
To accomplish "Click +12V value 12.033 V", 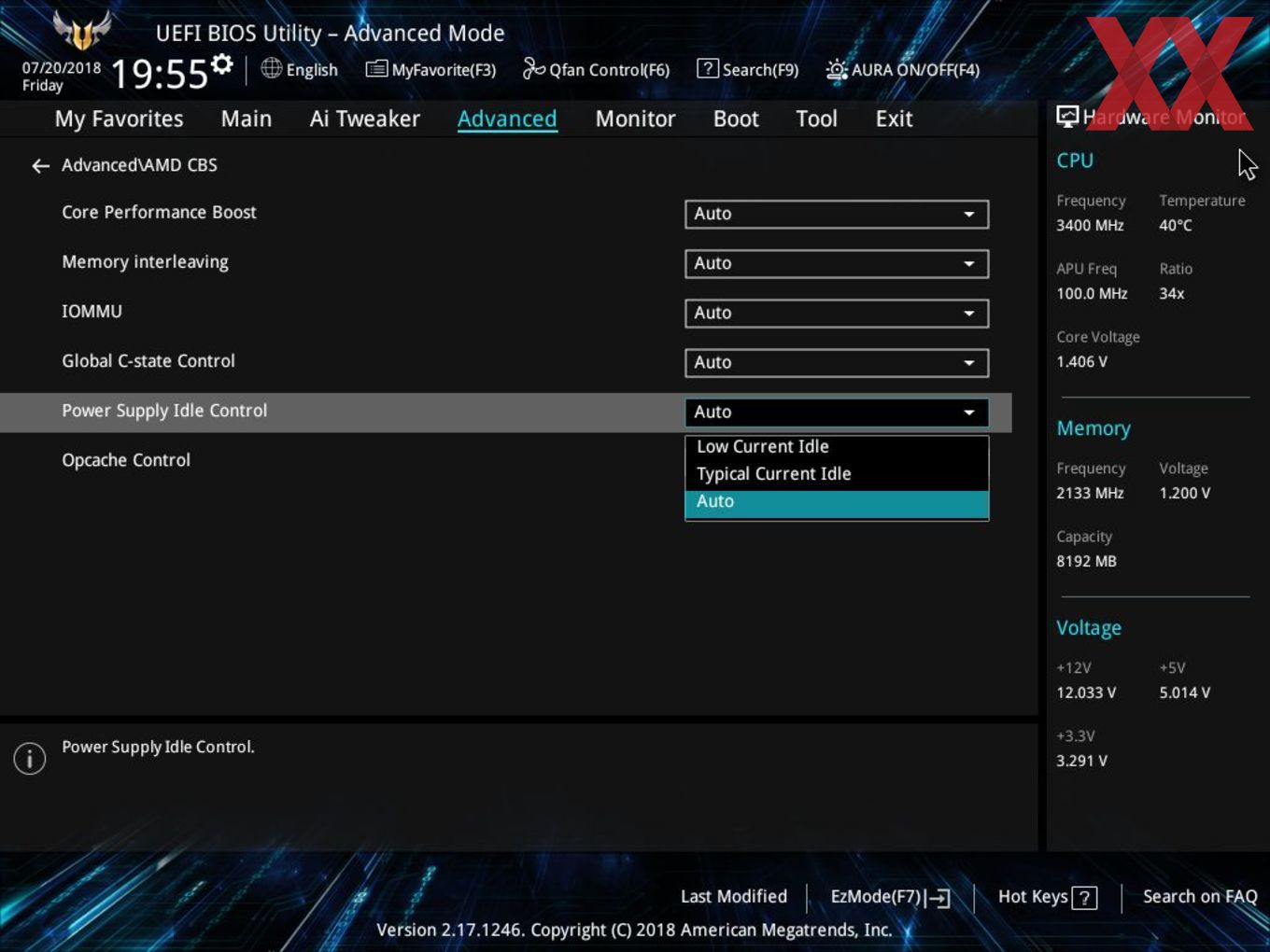I will pos(1086,693).
